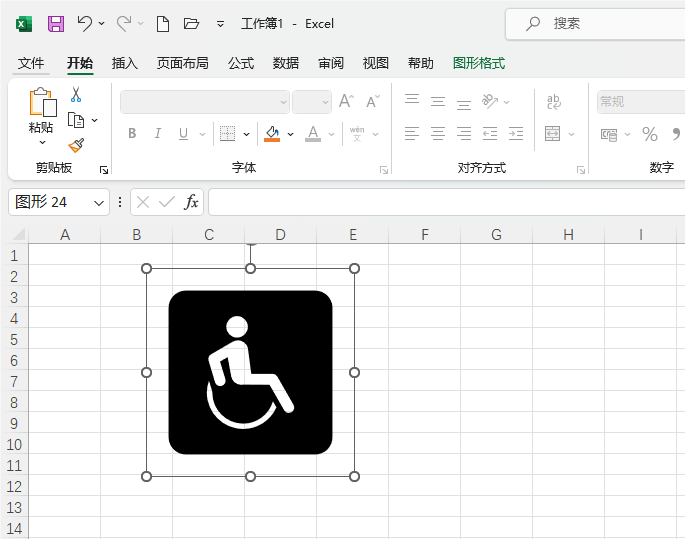The width and height of the screenshot is (685, 539).
Task: Open the undo history dropdown arrow
Action: coord(102,24)
